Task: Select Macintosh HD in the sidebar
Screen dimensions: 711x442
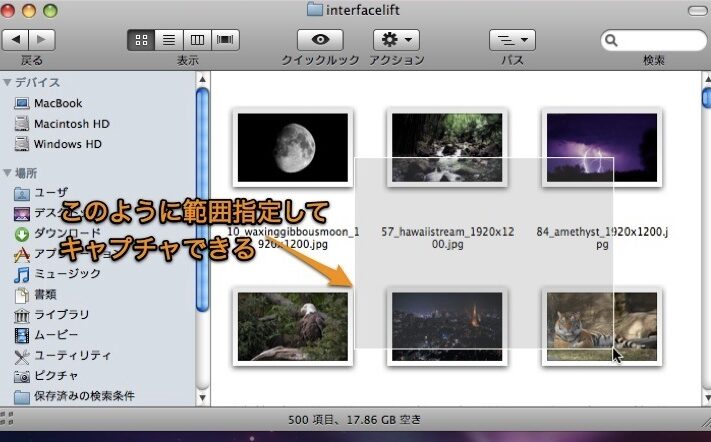Action: click(72, 124)
